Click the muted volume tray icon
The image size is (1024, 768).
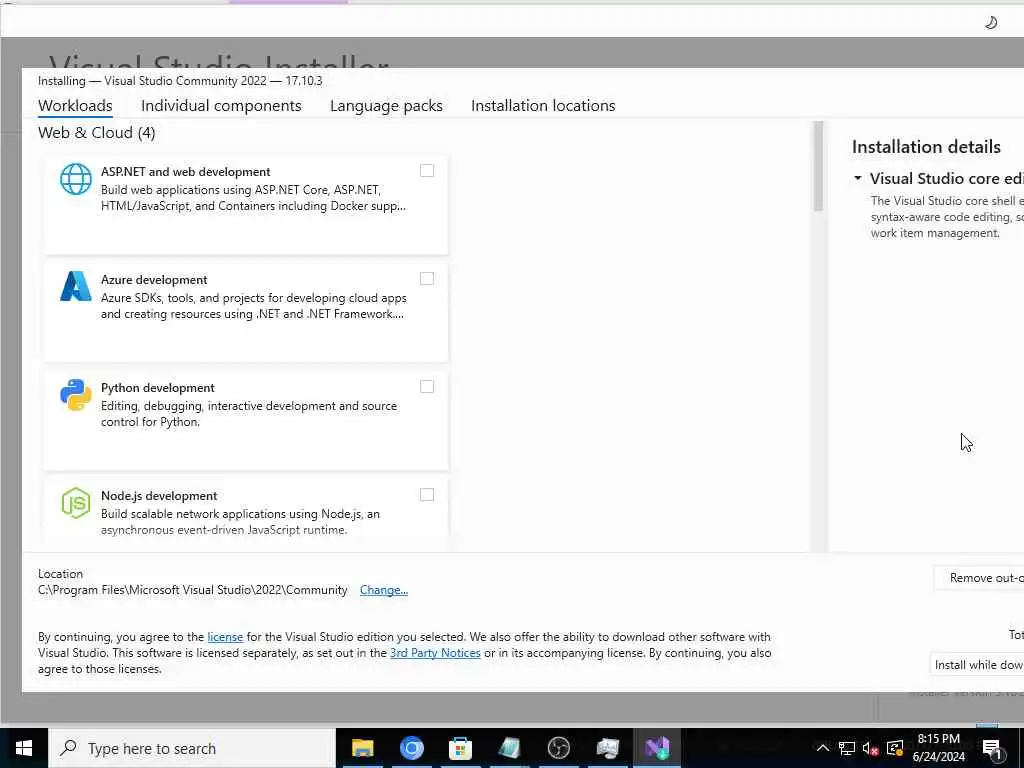pos(871,748)
